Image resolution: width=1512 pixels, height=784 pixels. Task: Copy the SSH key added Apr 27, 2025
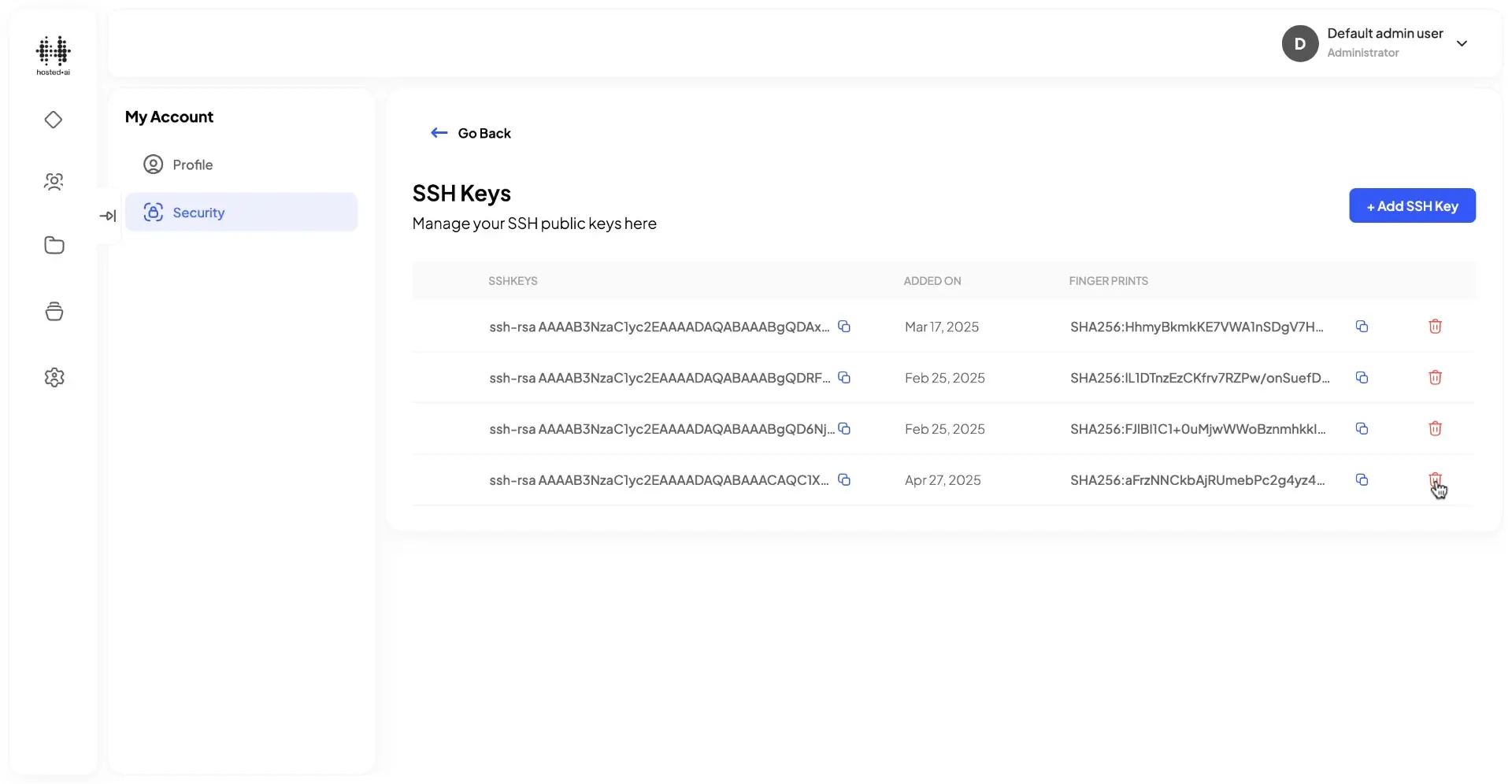point(844,479)
